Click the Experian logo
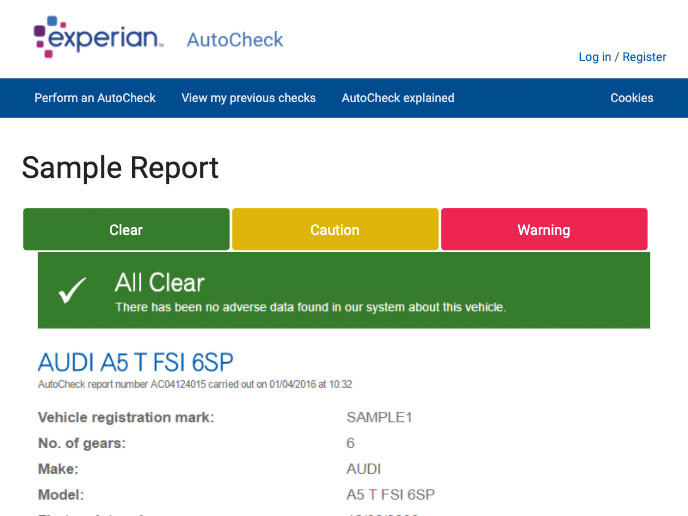The width and height of the screenshot is (688, 516). click(98, 37)
